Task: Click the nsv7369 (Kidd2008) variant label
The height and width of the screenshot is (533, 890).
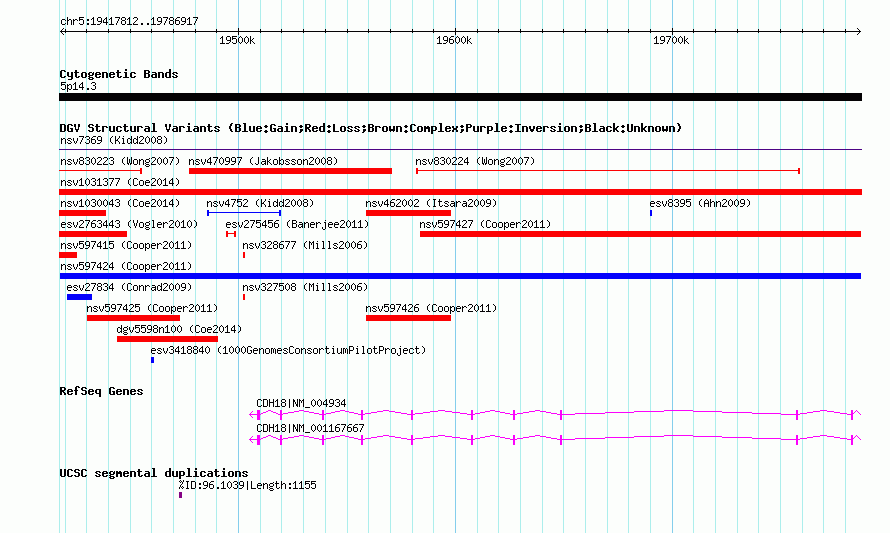Action: pos(114,140)
